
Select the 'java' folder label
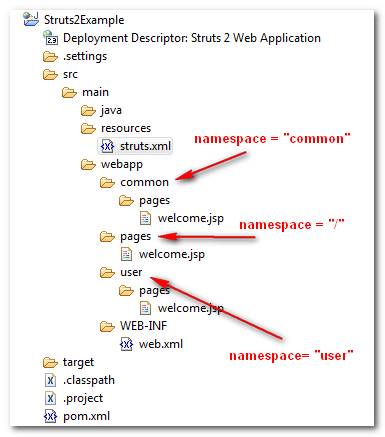pyautogui.click(x=111, y=110)
